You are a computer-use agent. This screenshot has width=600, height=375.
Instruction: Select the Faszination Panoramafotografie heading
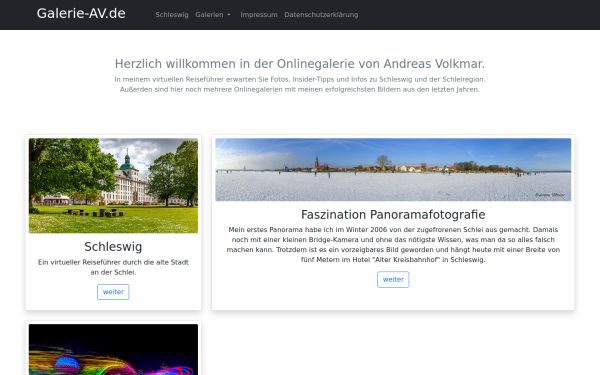click(x=393, y=215)
